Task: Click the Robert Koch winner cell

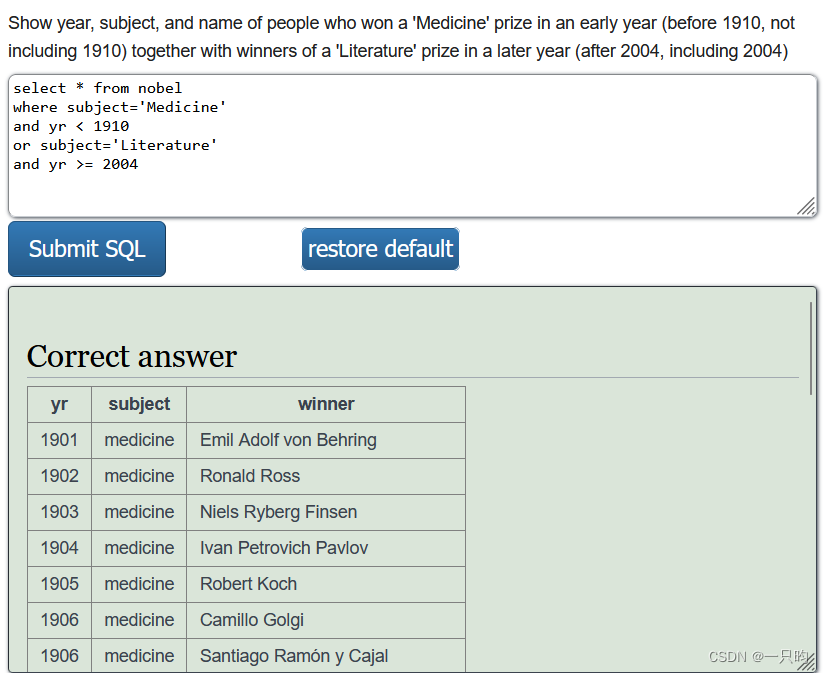Action: pyautogui.click(x=247, y=584)
